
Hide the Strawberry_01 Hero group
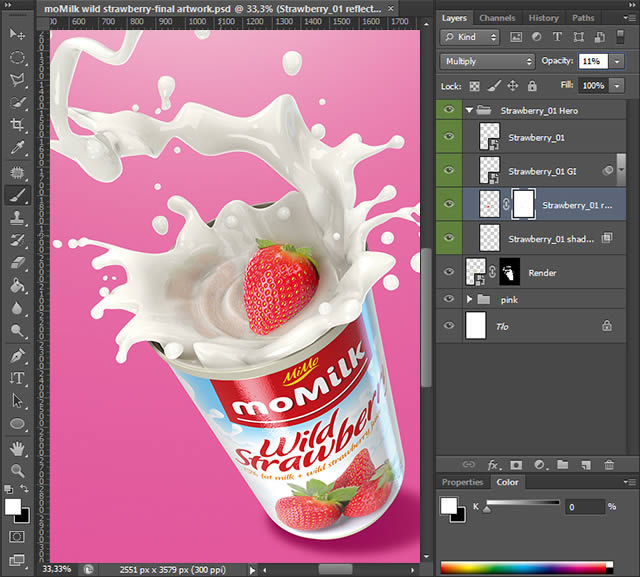pyautogui.click(x=449, y=109)
